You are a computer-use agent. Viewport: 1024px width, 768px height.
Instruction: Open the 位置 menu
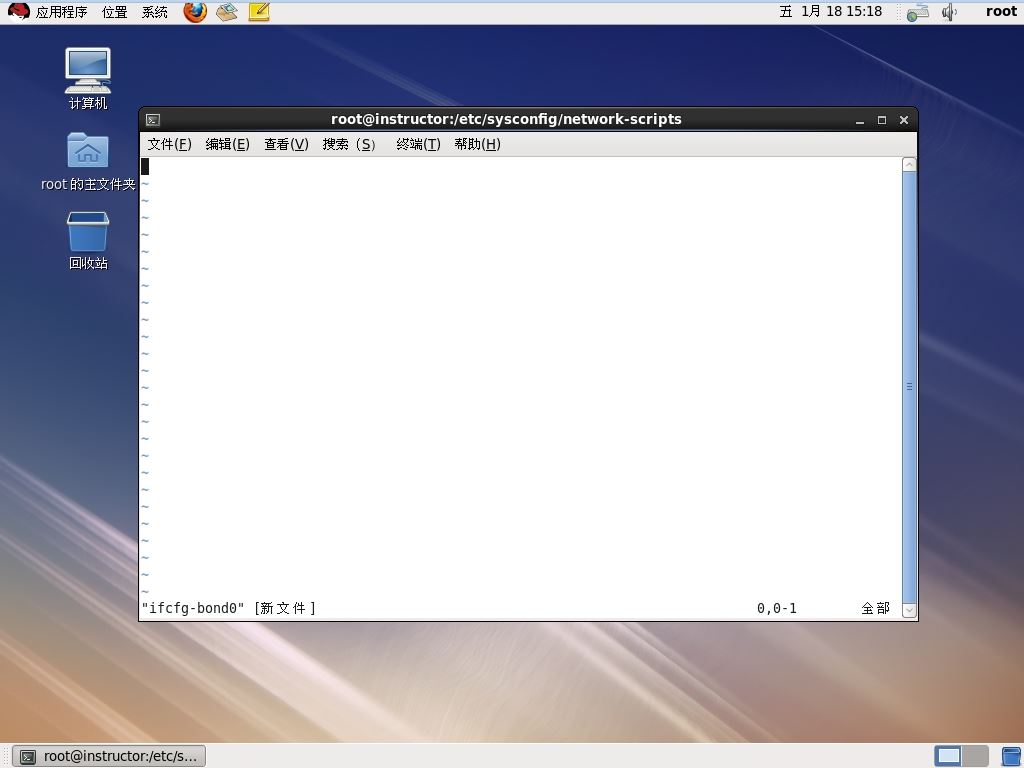115,12
